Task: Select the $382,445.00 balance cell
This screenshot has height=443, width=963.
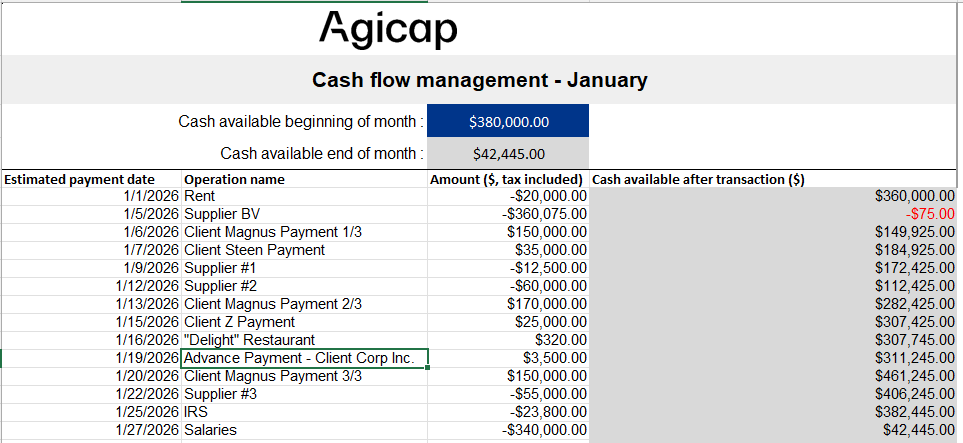Action: coord(773,412)
